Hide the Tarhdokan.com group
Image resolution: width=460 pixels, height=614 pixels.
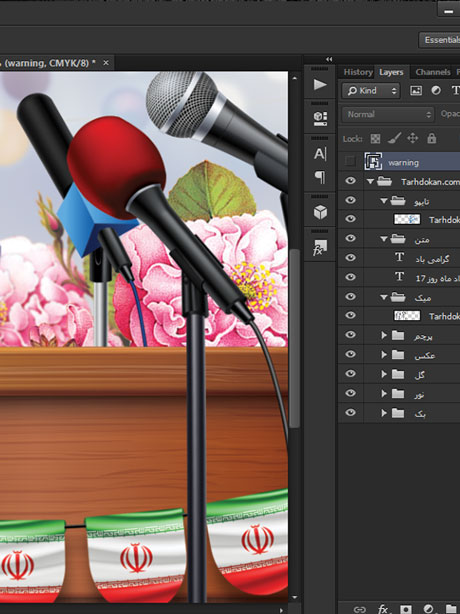click(x=350, y=181)
